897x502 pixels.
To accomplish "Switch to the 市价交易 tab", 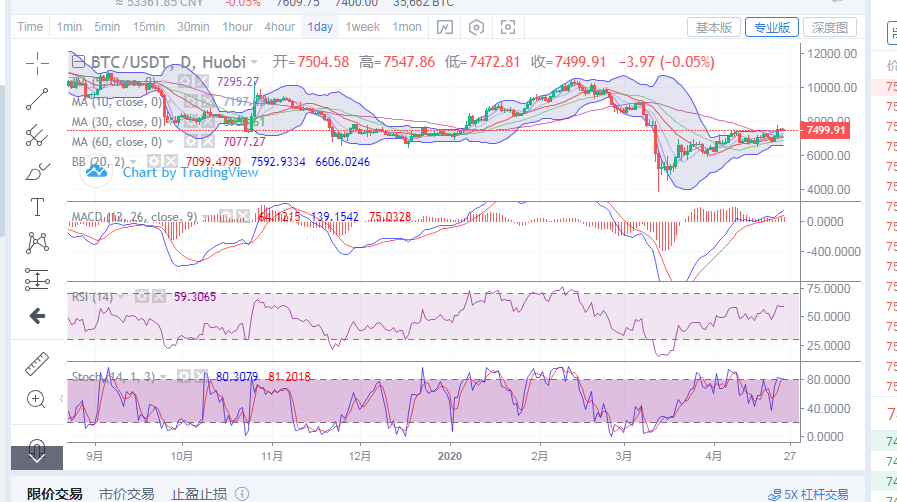I will pyautogui.click(x=126, y=494).
